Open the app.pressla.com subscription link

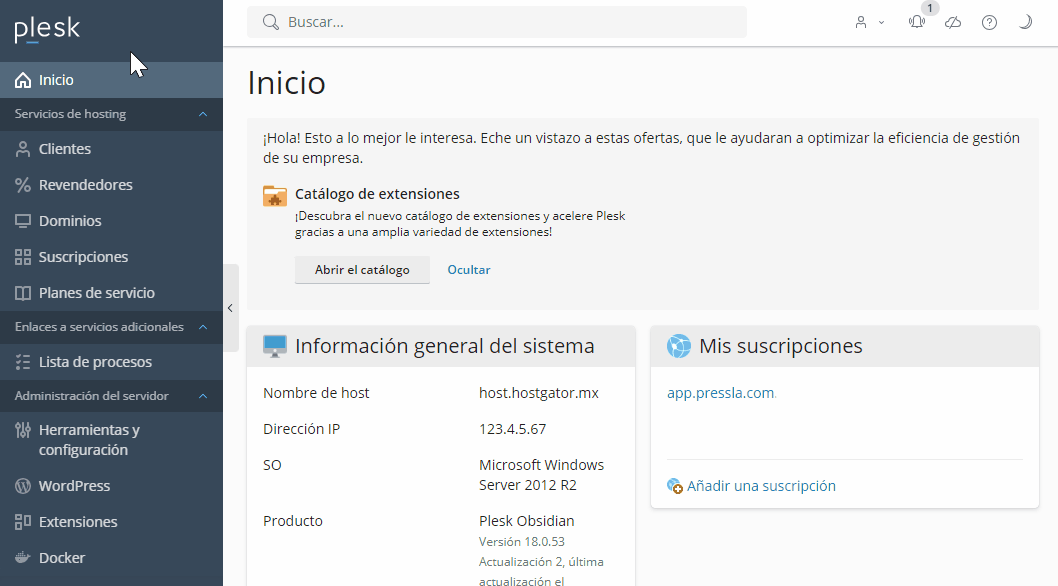[721, 393]
